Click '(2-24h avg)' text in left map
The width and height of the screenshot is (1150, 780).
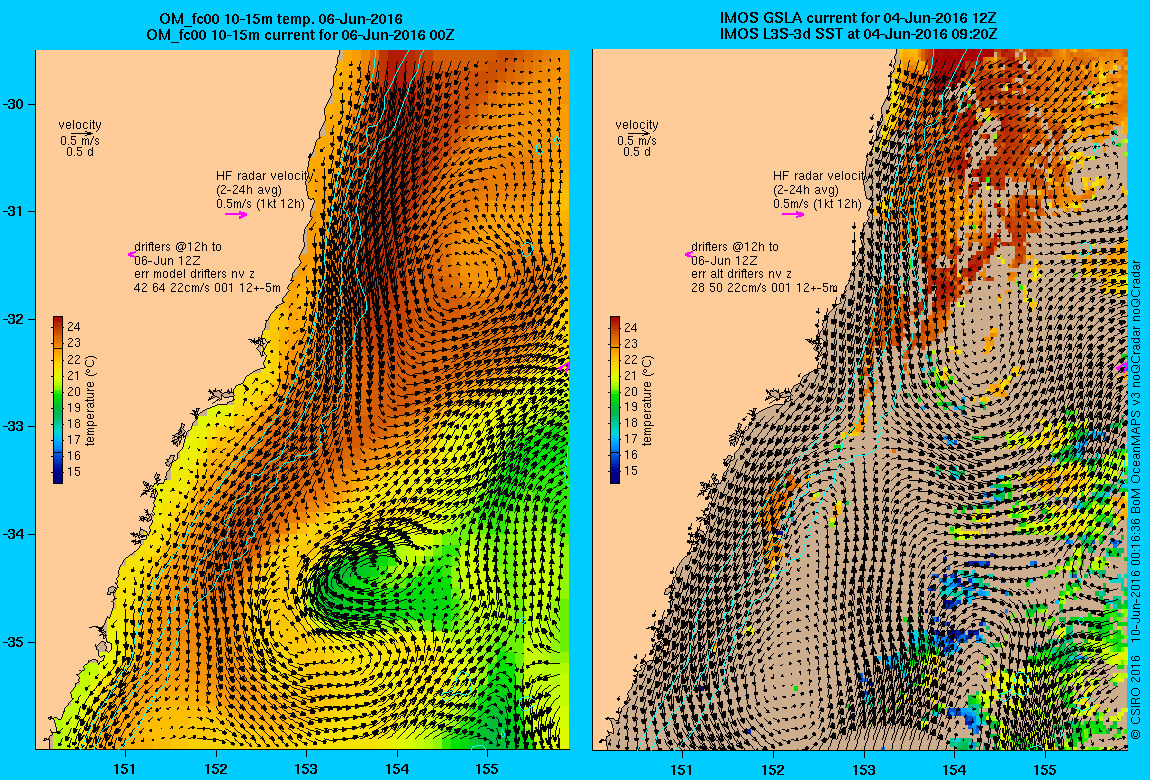[249, 190]
